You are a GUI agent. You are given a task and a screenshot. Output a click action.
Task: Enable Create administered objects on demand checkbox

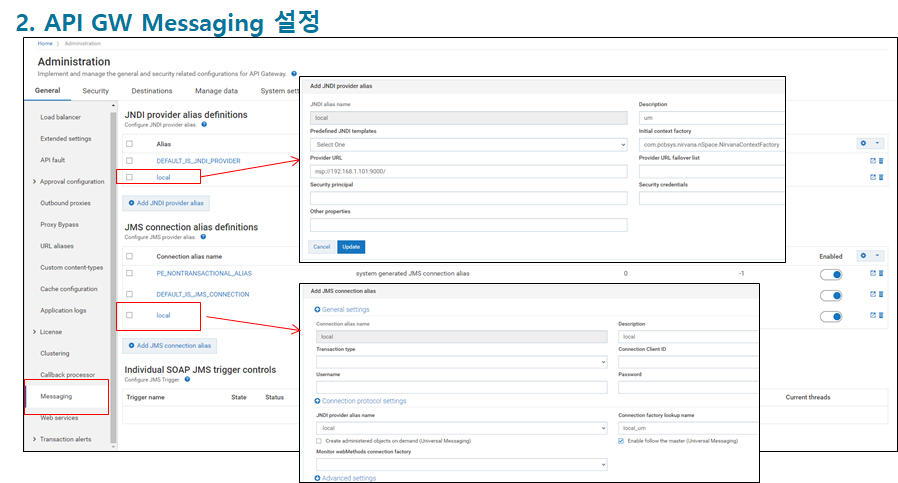(x=319, y=440)
